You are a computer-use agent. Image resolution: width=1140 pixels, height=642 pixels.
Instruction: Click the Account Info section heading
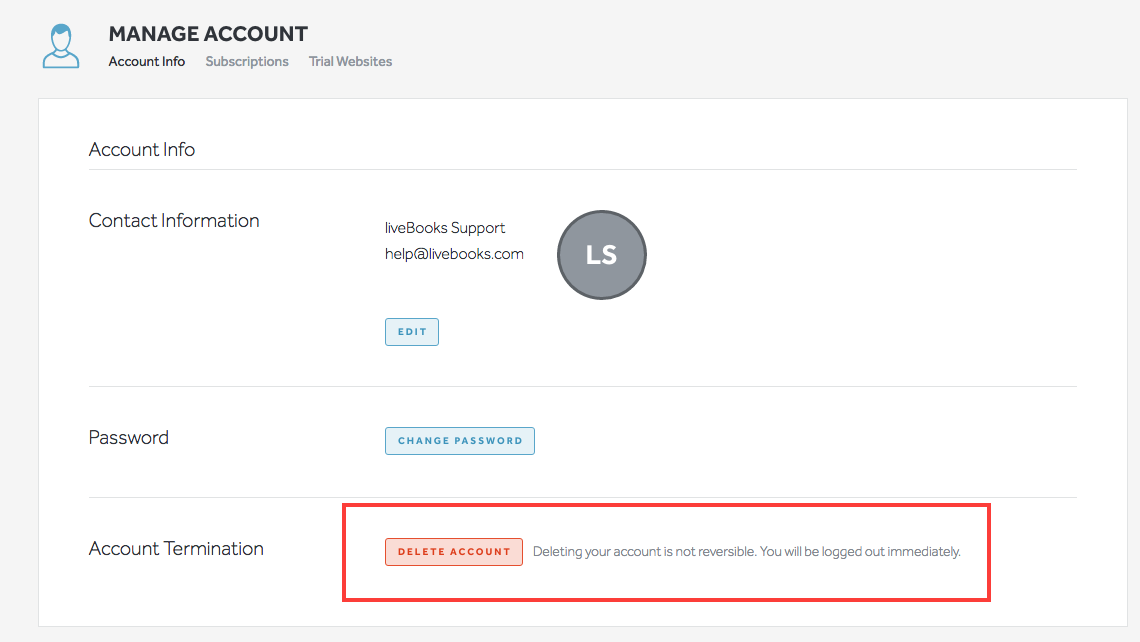click(142, 150)
